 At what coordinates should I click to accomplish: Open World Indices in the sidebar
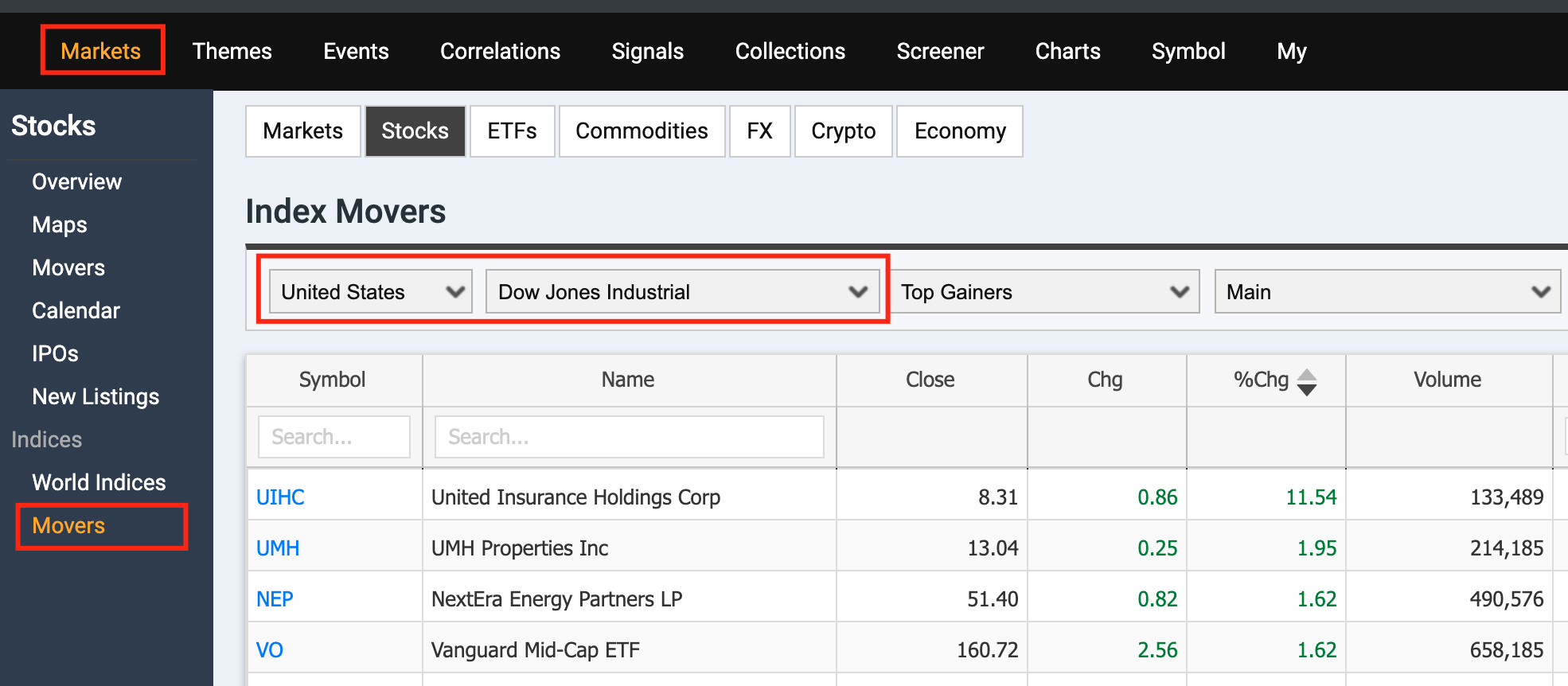point(99,482)
